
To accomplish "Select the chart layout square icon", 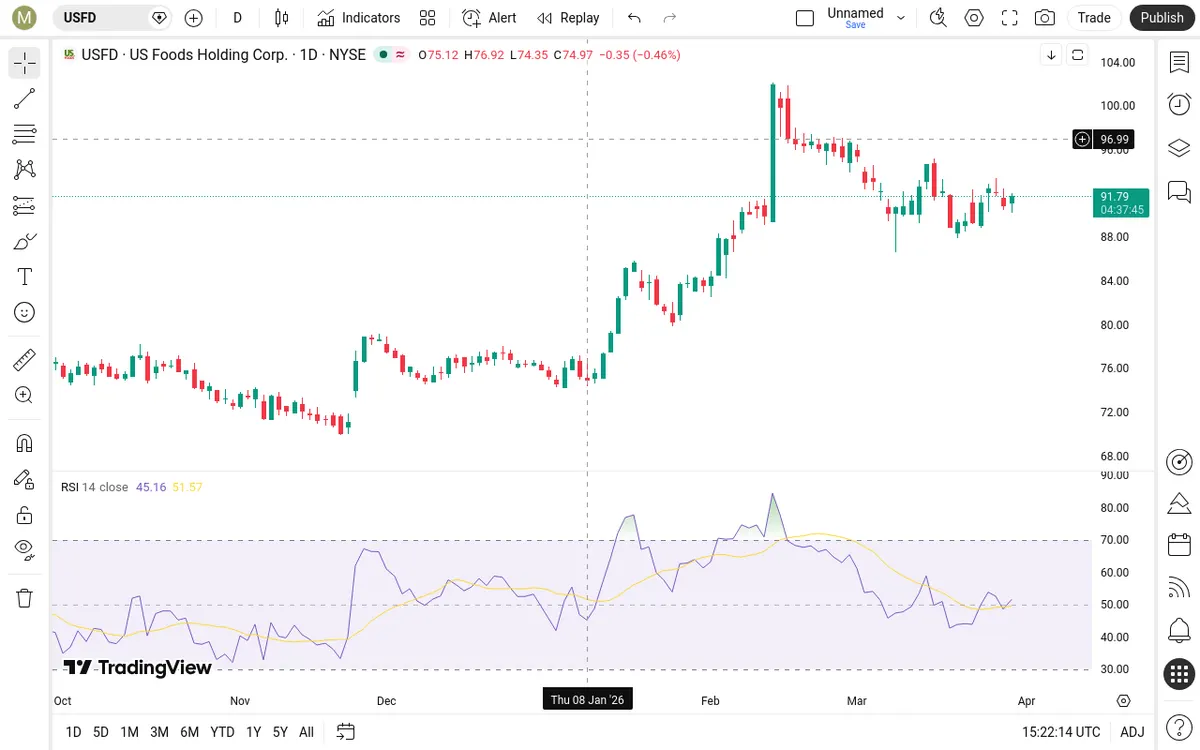I will pos(805,17).
